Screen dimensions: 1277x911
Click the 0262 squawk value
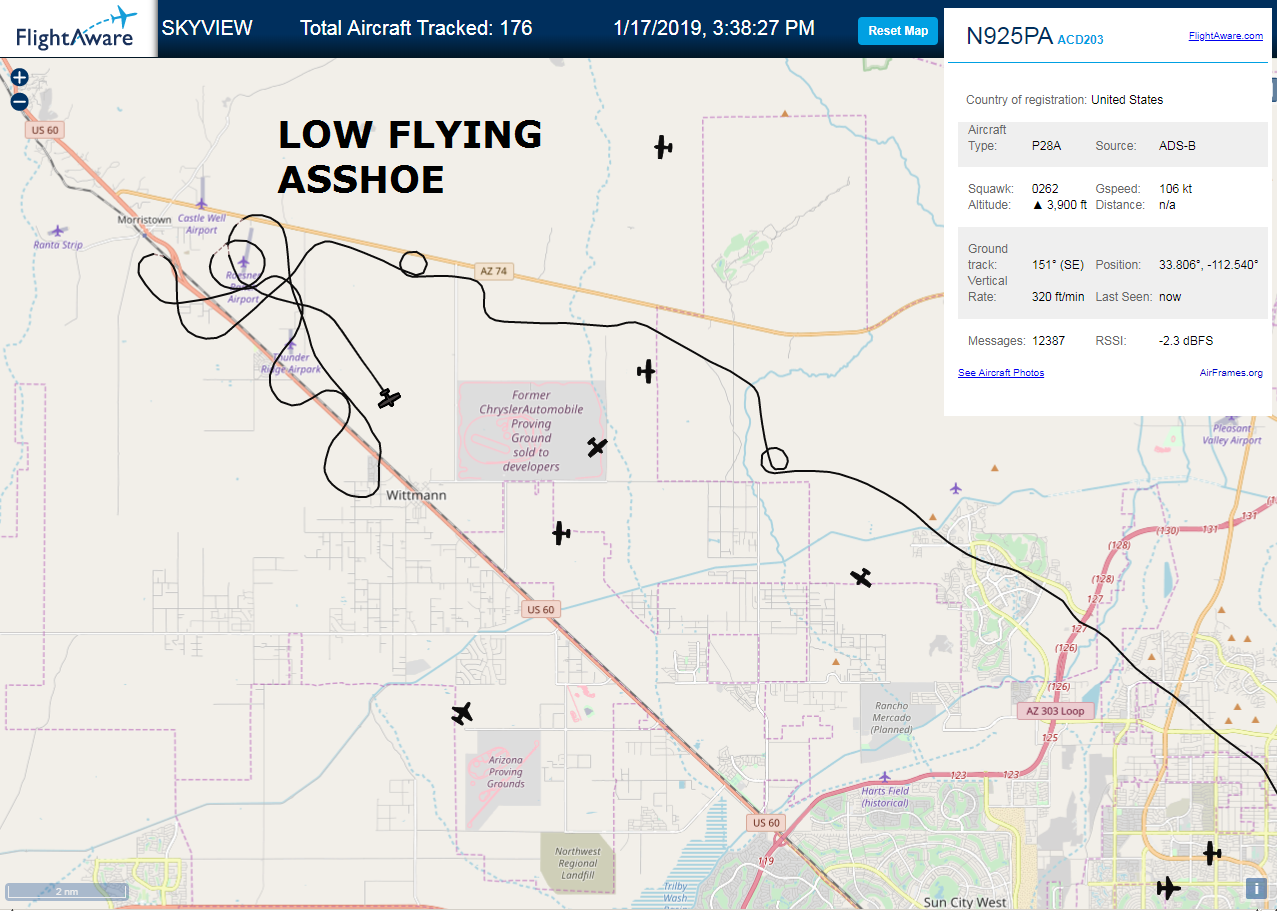[x=1045, y=189]
